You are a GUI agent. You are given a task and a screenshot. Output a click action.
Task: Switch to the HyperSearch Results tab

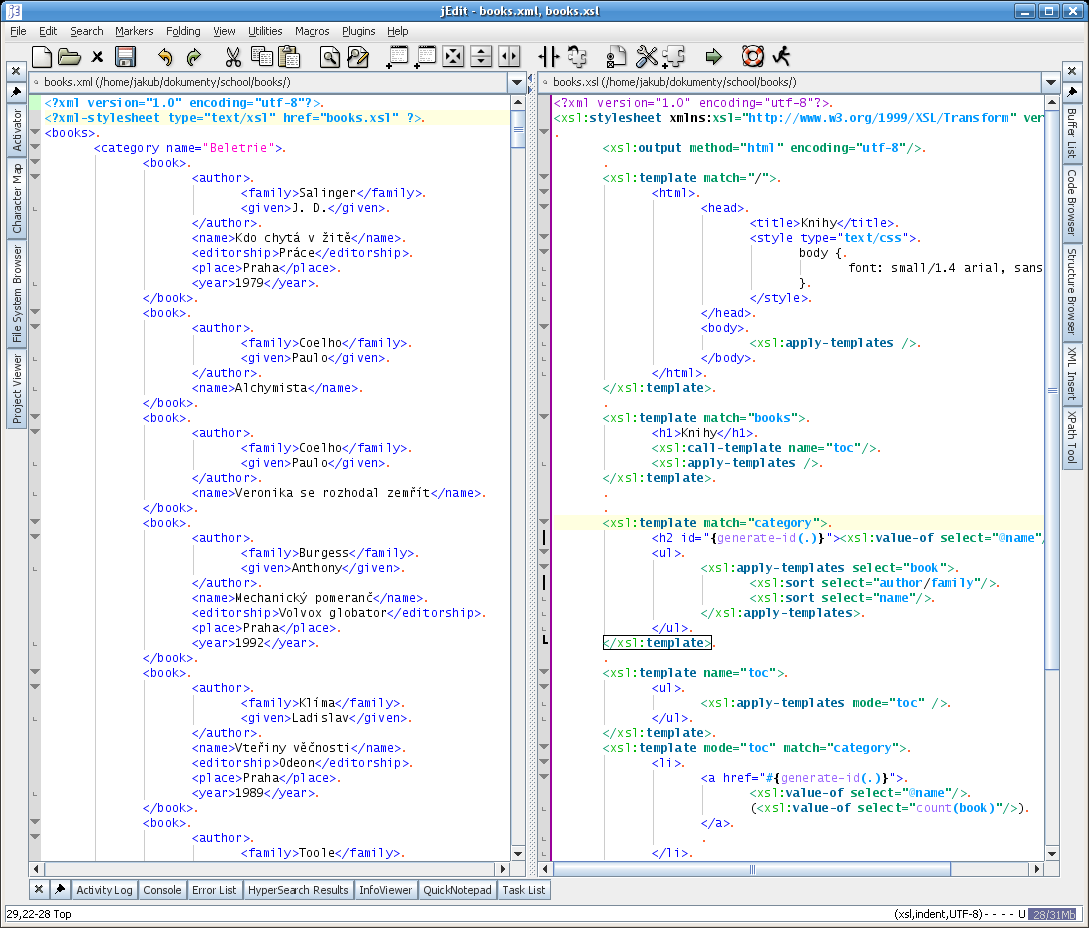pos(298,889)
